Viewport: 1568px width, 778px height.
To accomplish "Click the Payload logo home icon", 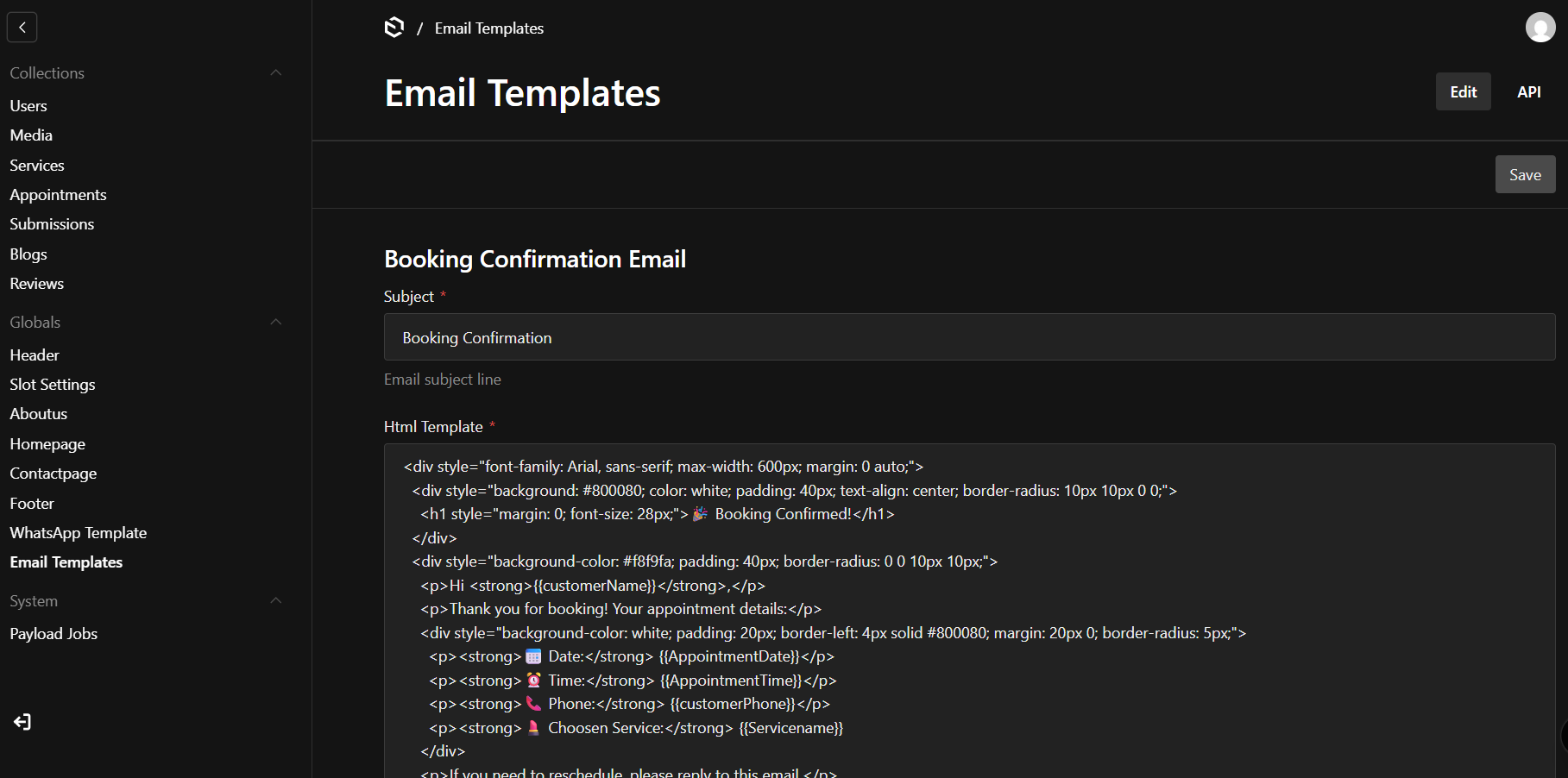I will coord(394,28).
